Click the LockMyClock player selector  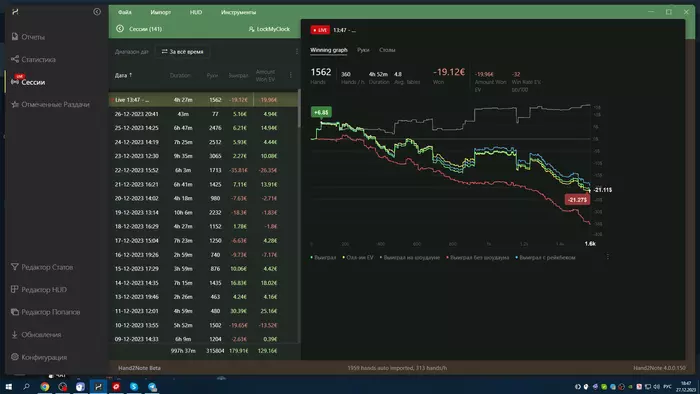point(269,29)
